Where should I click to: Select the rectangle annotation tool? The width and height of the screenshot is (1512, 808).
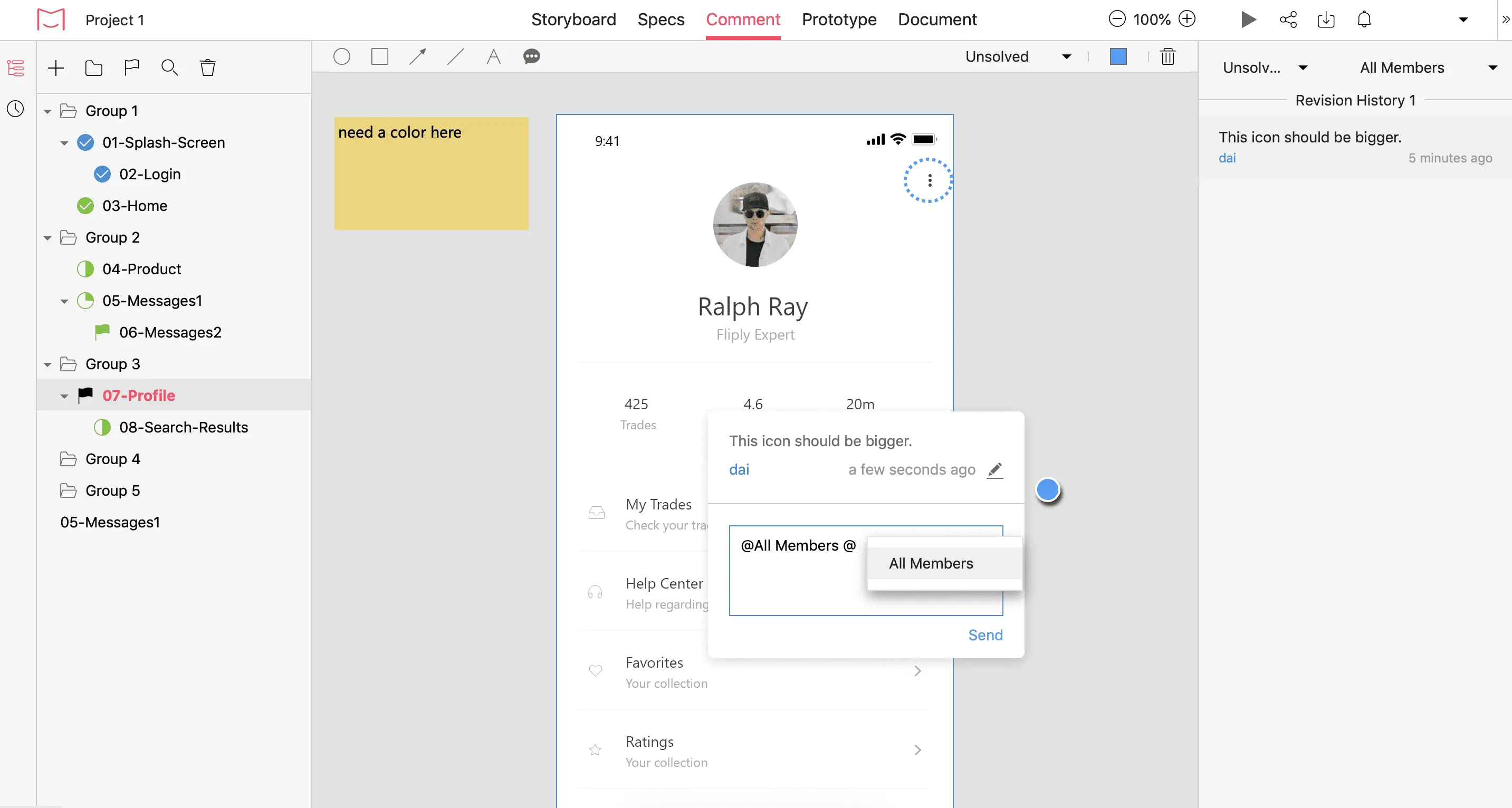tap(380, 57)
